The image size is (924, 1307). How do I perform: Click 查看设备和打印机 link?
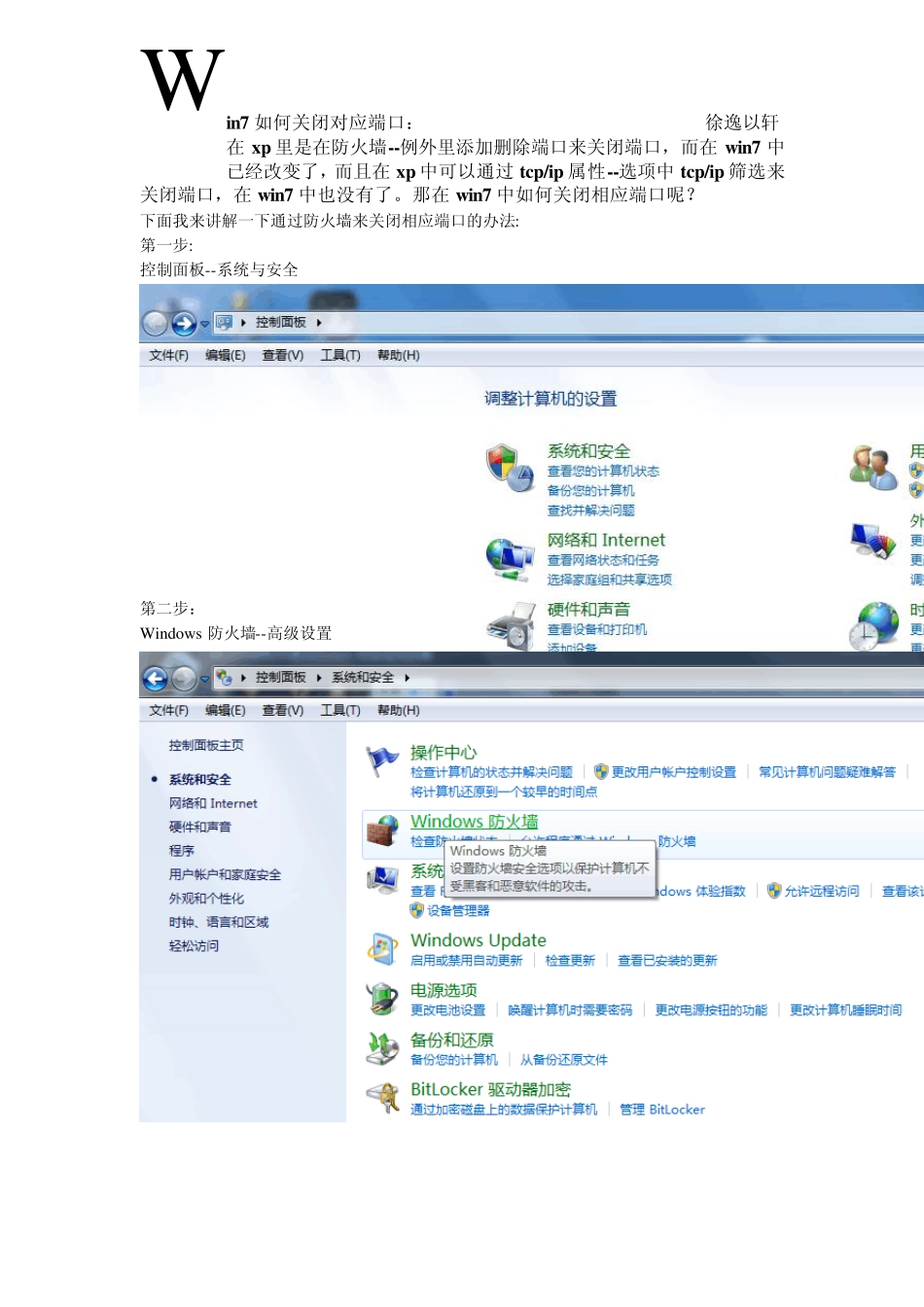coord(596,630)
